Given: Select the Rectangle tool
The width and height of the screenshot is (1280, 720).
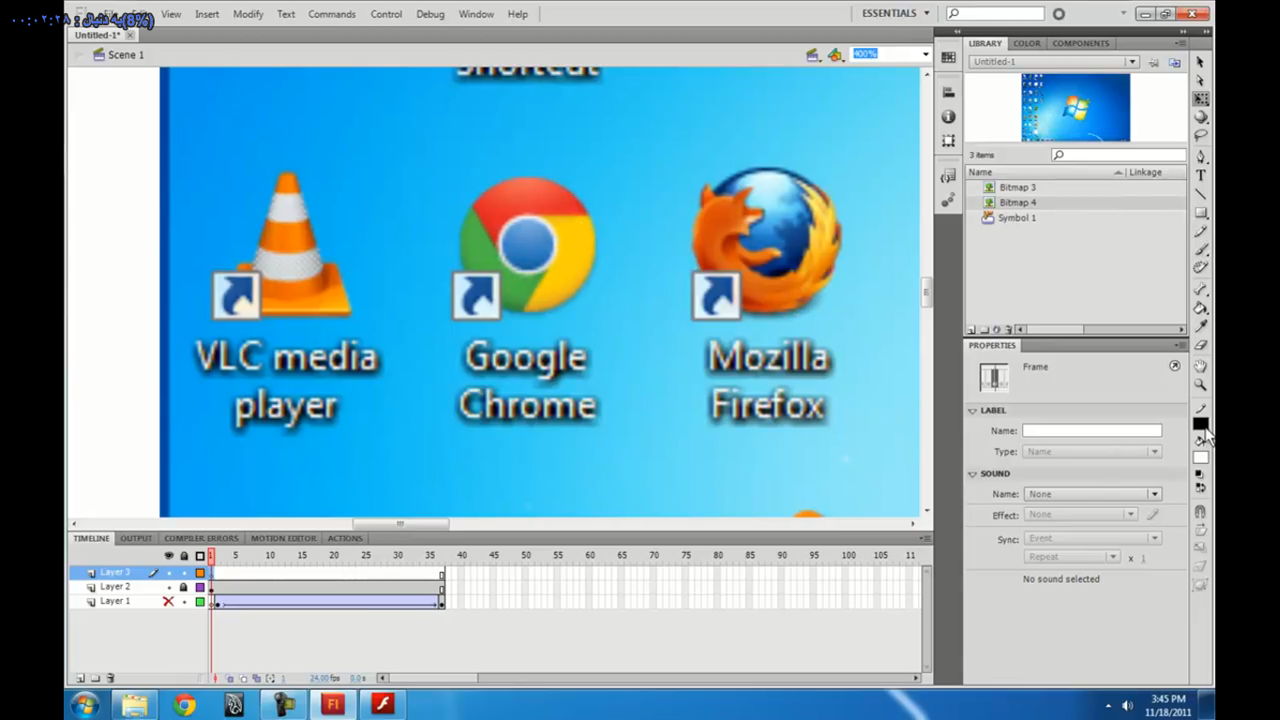Looking at the screenshot, I should [1201, 212].
